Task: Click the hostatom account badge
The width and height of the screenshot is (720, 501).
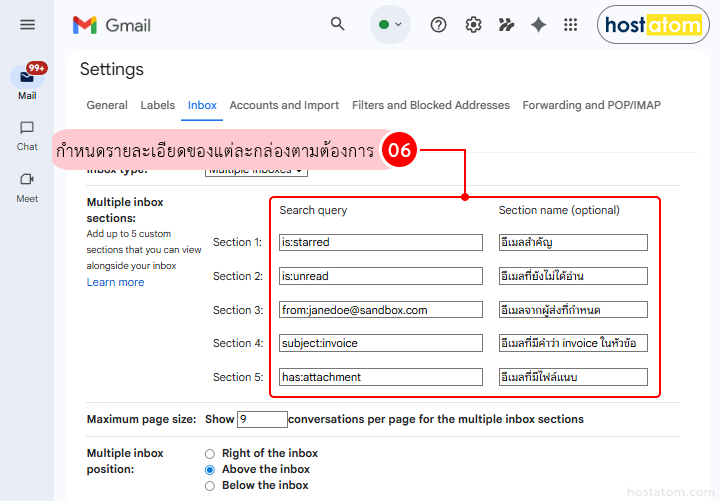Action: point(653,25)
